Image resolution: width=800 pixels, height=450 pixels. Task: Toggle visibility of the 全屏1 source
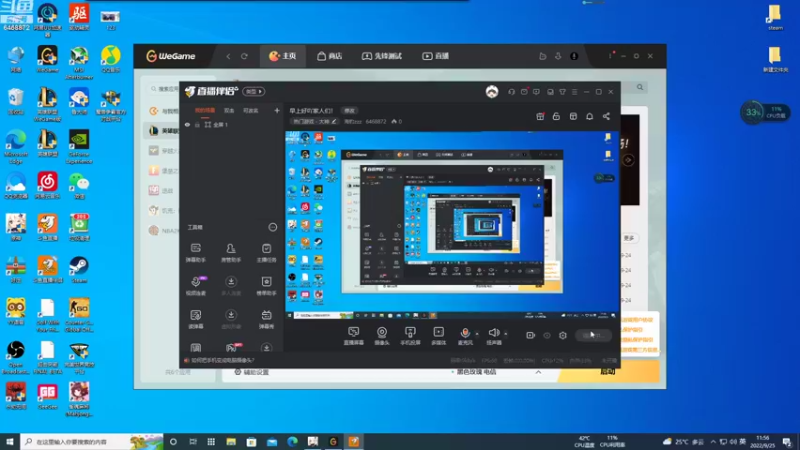coord(187,124)
